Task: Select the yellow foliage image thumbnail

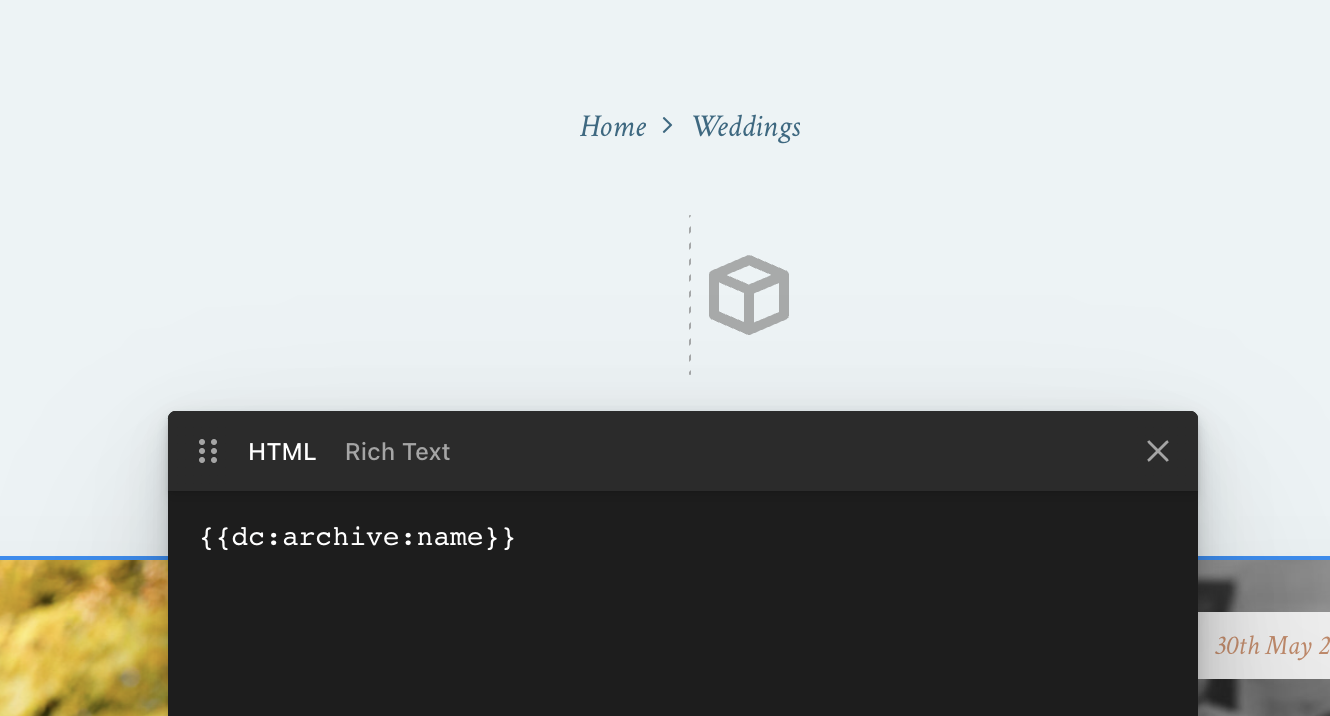Action: coord(83,638)
